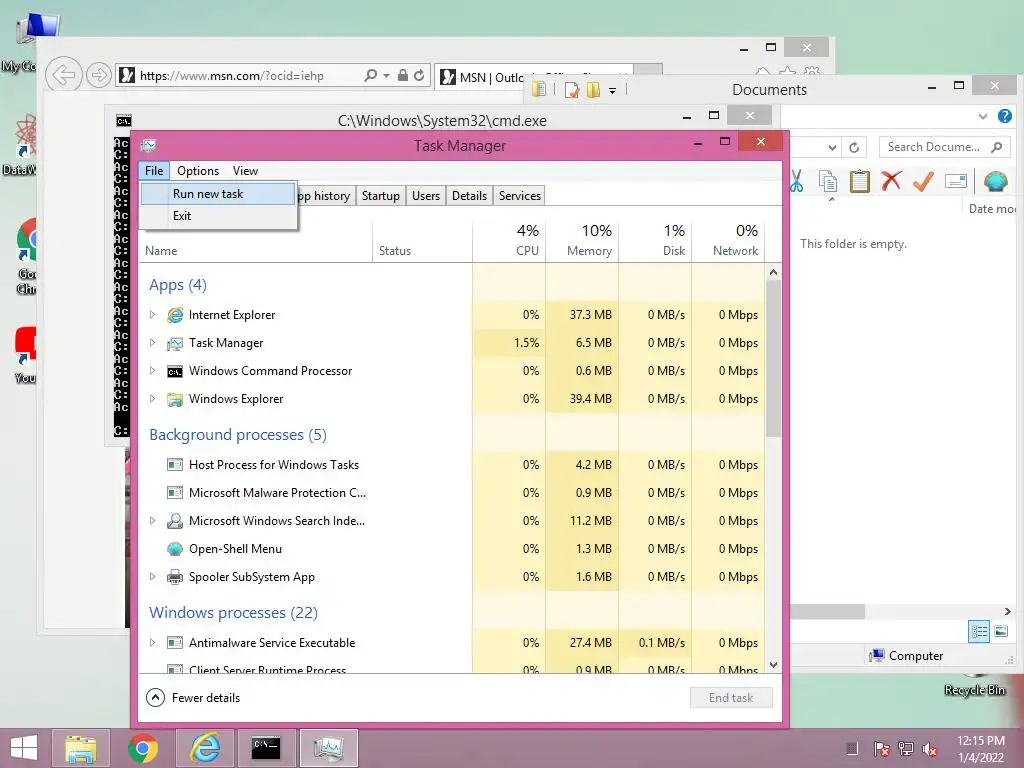Expand Windows Command Processor row
Image resolution: width=1024 pixels, height=768 pixels.
tap(152, 371)
